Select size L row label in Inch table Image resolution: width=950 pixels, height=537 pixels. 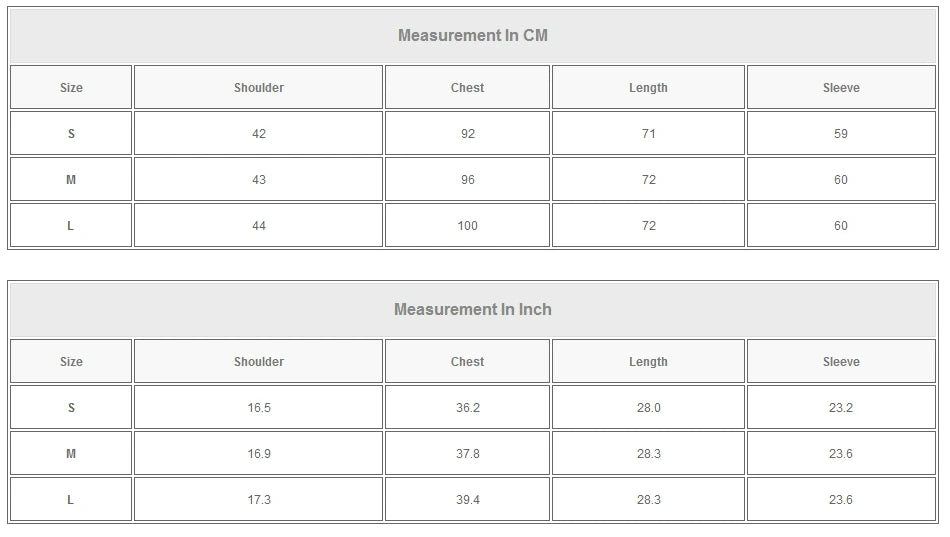71,500
